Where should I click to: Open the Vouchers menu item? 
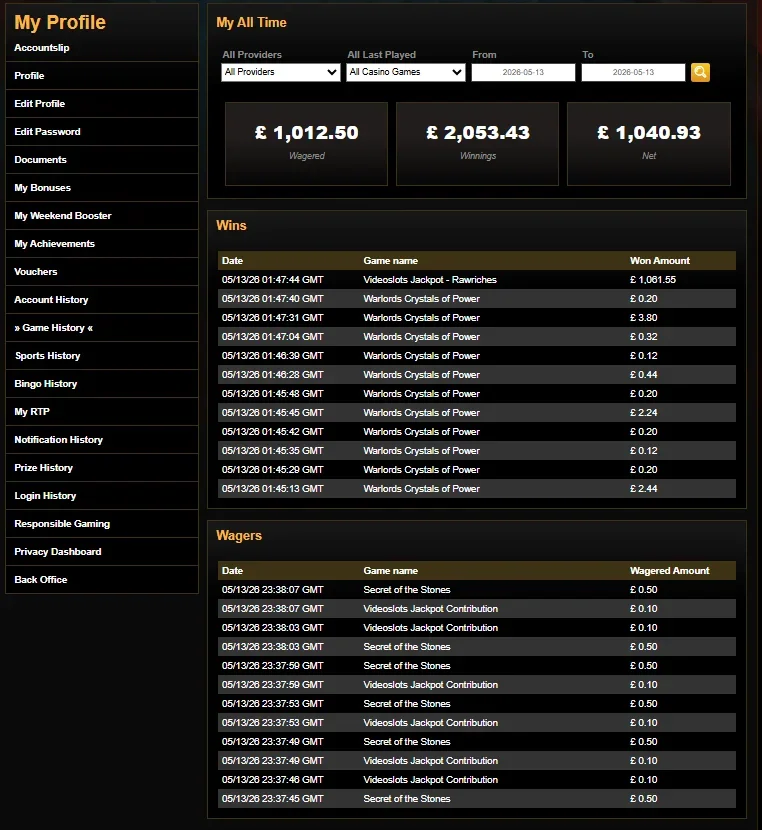[x=102, y=272]
